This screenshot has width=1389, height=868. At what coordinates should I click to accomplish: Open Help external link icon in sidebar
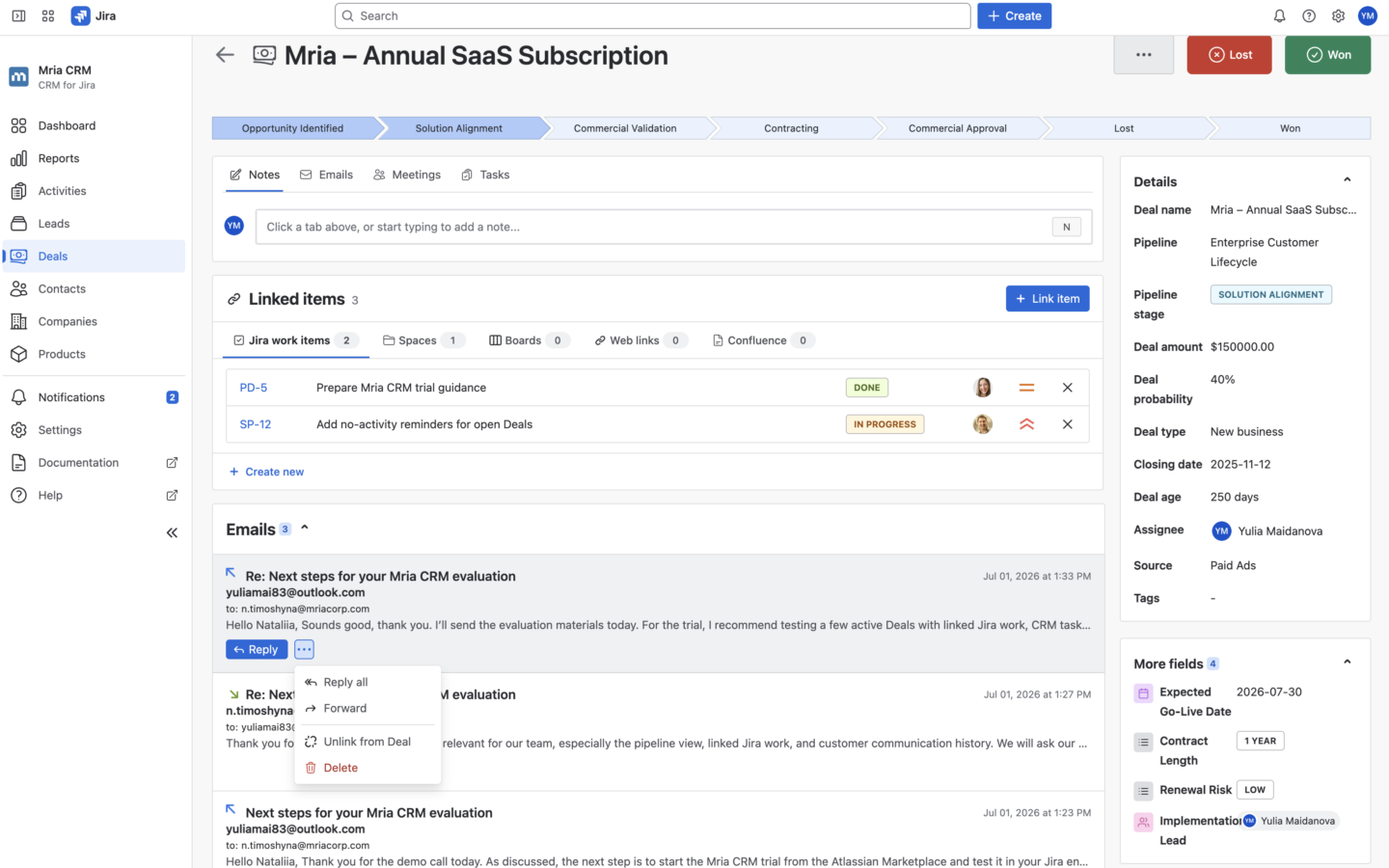[x=172, y=496]
